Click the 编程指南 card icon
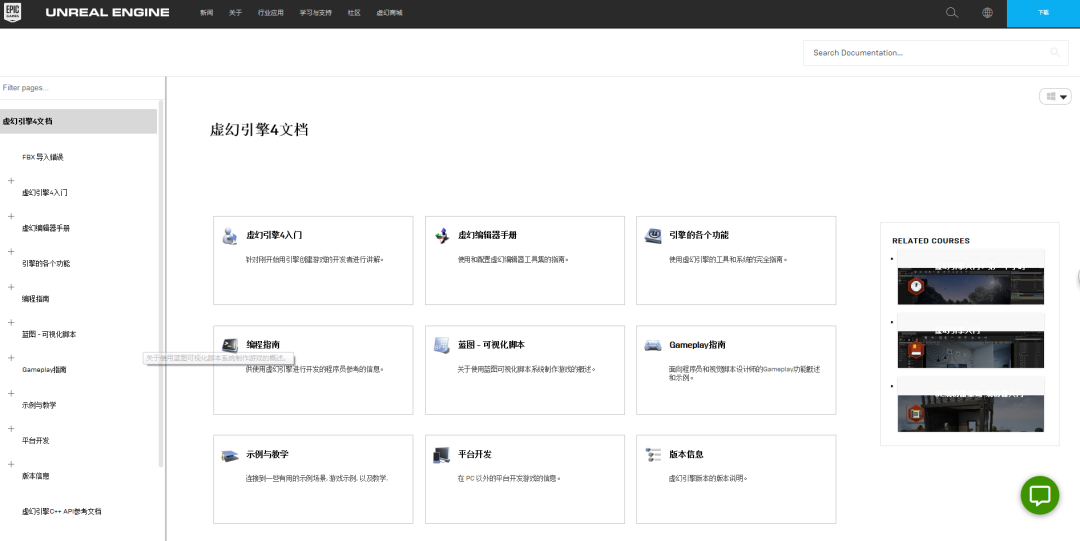The height and width of the screenshot is (541, 1080). pos(230,345)
